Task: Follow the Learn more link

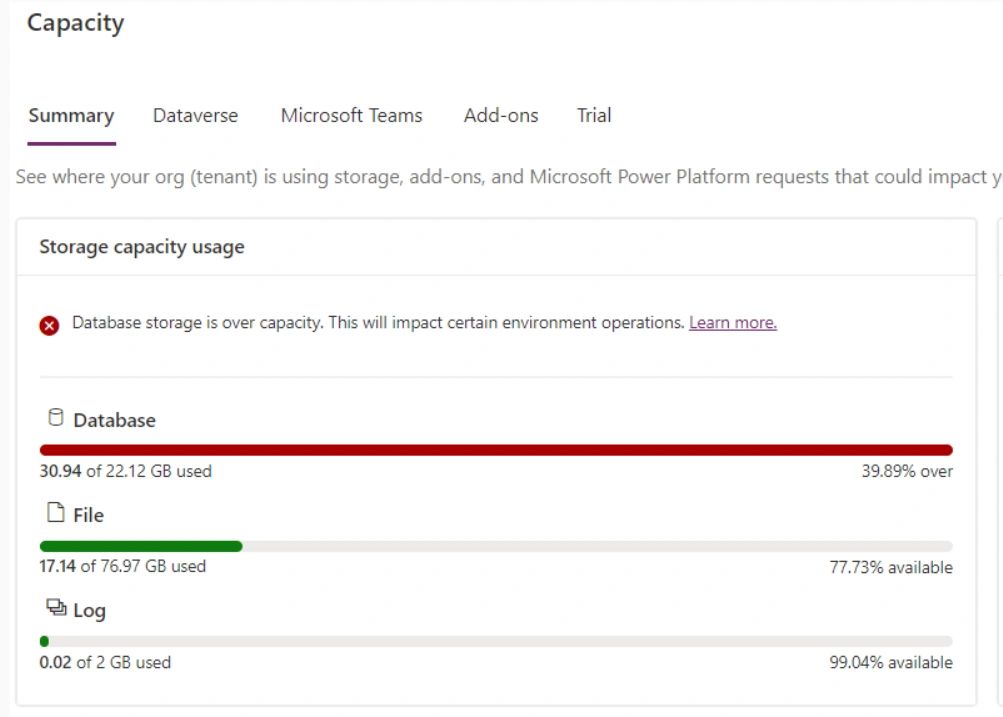Action: point(733,323)
